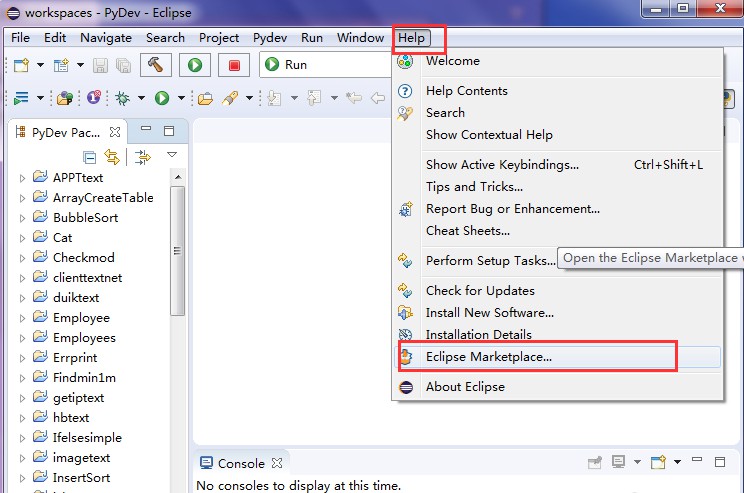Open the Navigate menu
Image resolution: width=744 pixels, height=493 pixels.
point(106,37)
